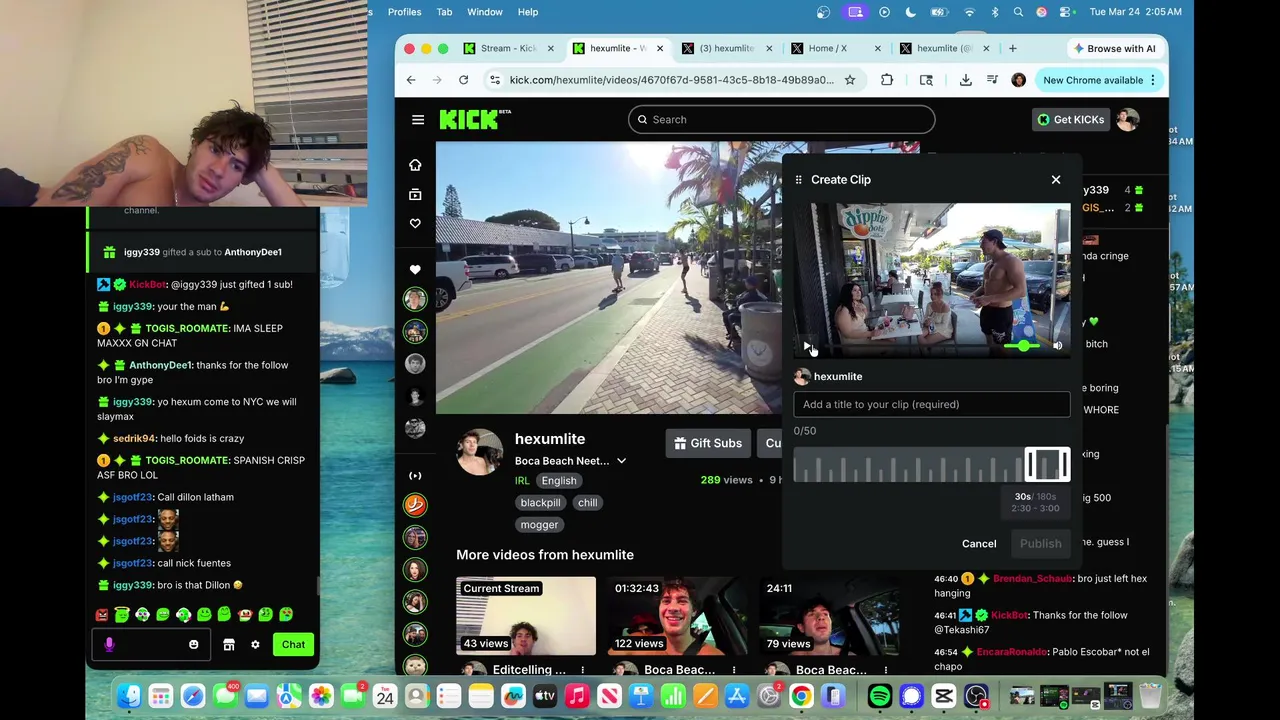Click the chill tag

coord(588,503)
